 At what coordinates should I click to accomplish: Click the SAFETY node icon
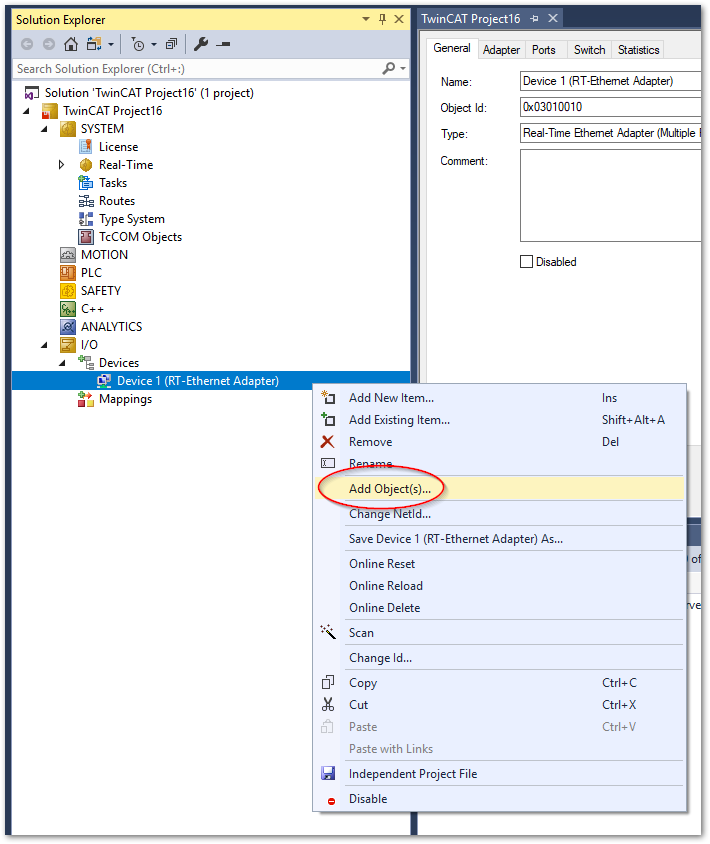point(68,291)
